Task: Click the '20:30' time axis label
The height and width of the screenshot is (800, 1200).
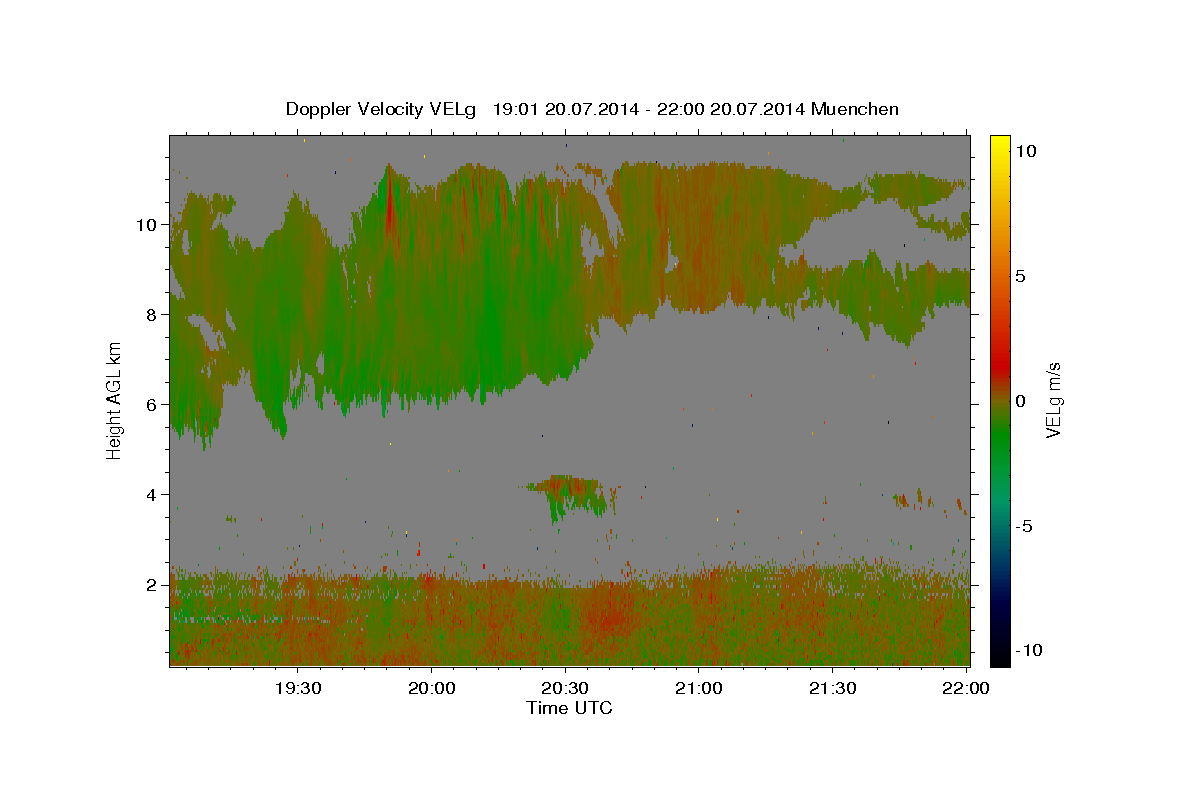Action: pos(565,688)
